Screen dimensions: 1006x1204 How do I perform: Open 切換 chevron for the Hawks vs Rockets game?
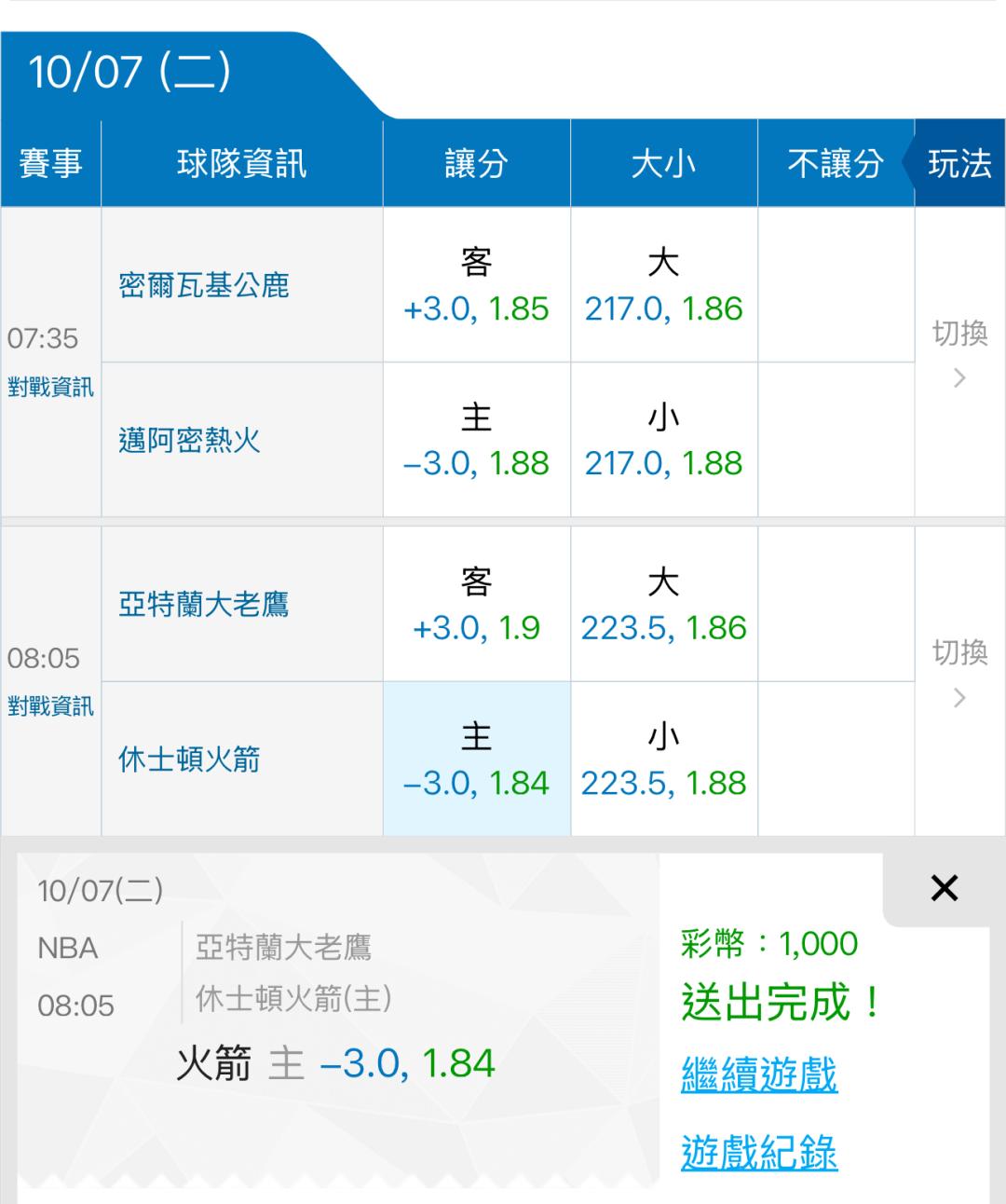coord(959,697)
